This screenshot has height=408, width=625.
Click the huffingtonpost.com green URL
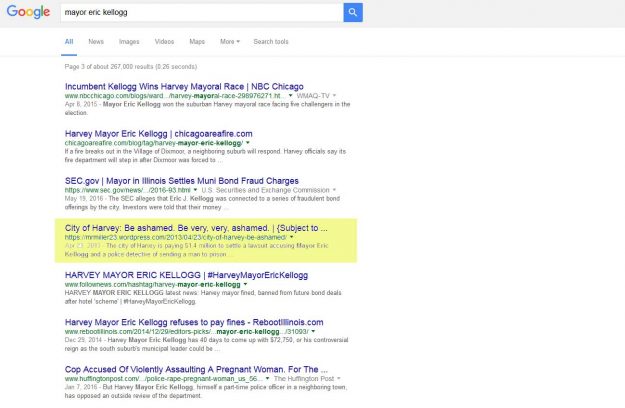(x=164, y=379)
